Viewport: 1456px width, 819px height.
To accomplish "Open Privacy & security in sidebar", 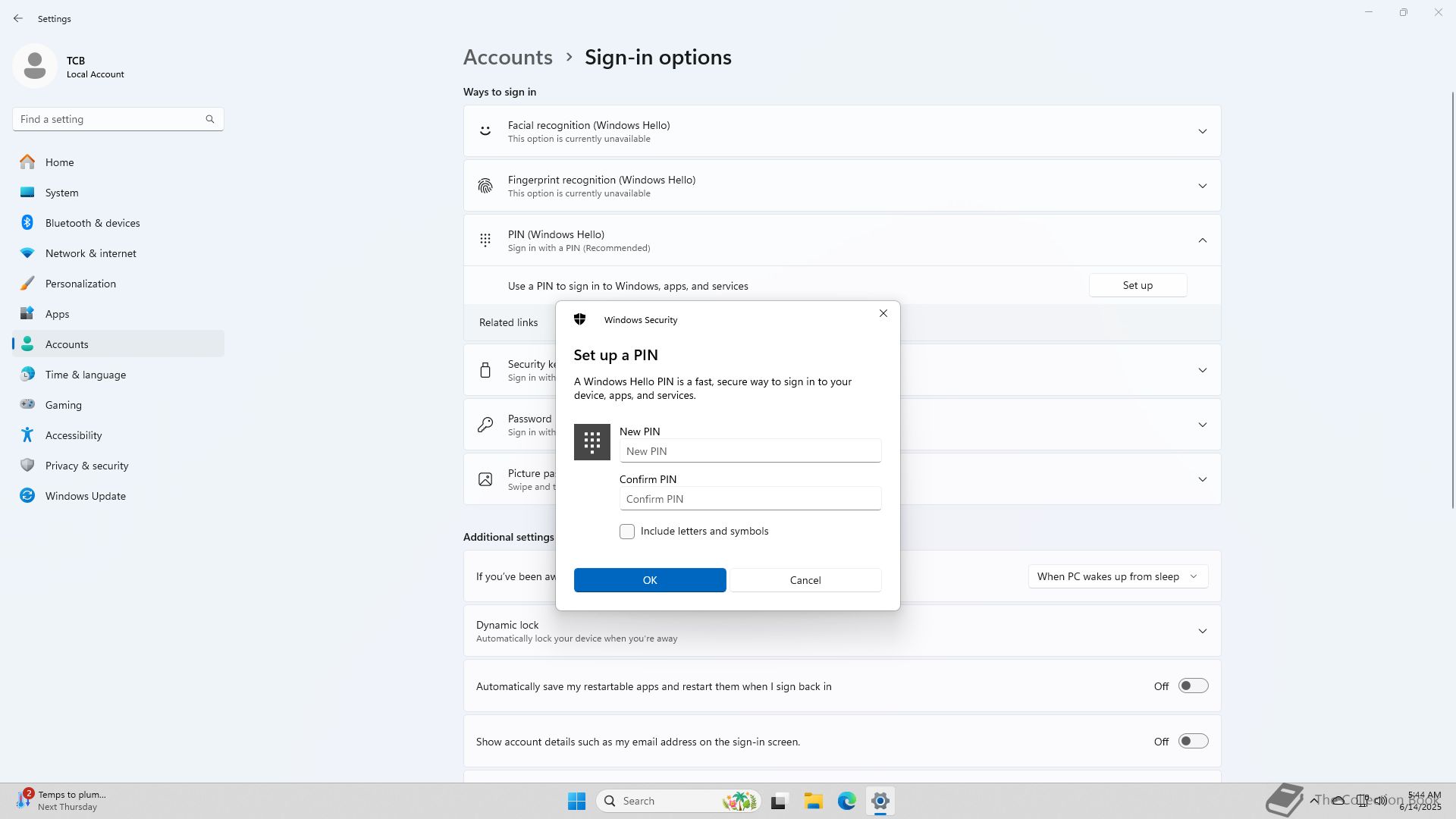I will pyautogui.click(x=86, y=466).
